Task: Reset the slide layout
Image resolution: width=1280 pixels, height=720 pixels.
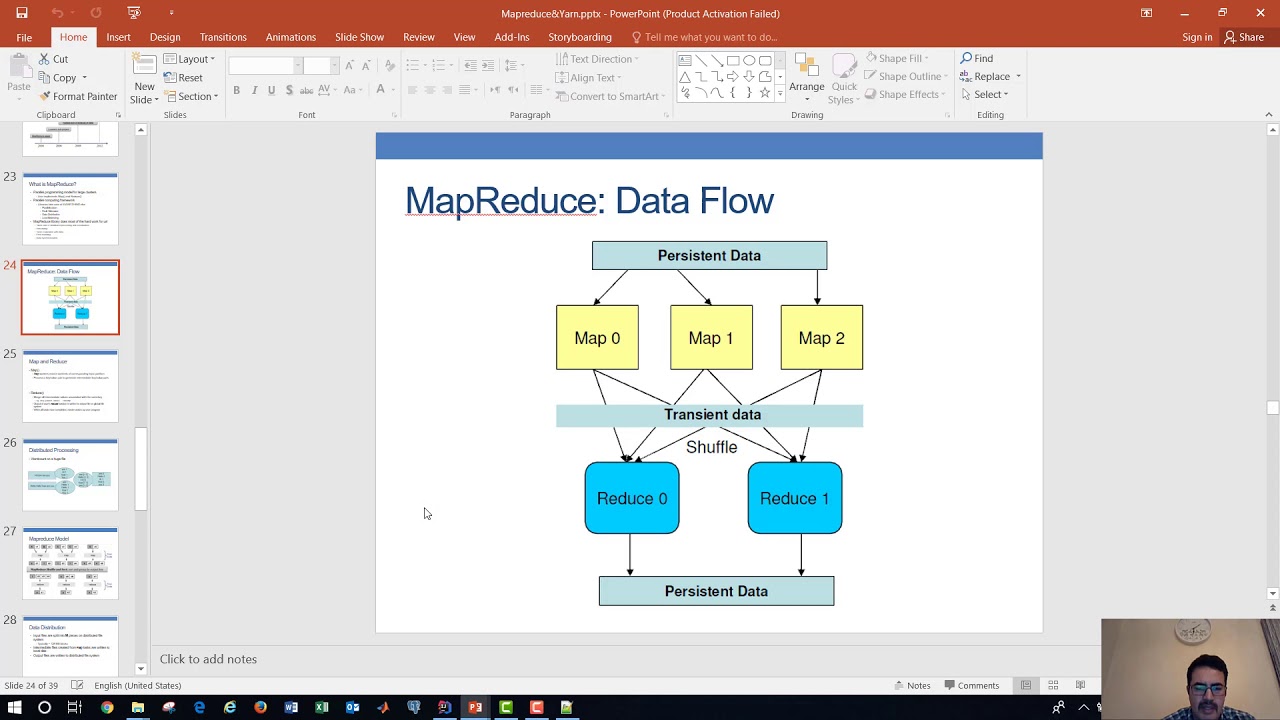Action: (x=183, y=78)
